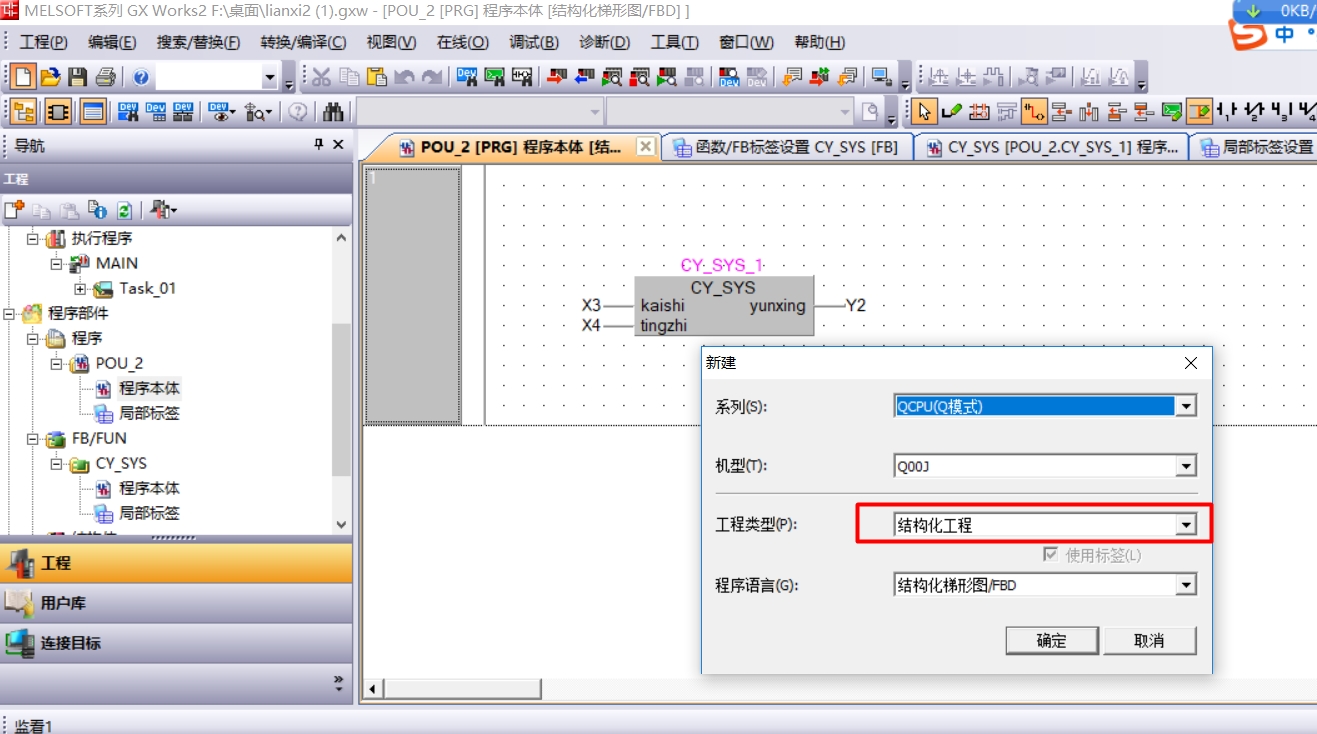
Task: Click the blue Help question mark icon
Action: [x=141, y=77]
